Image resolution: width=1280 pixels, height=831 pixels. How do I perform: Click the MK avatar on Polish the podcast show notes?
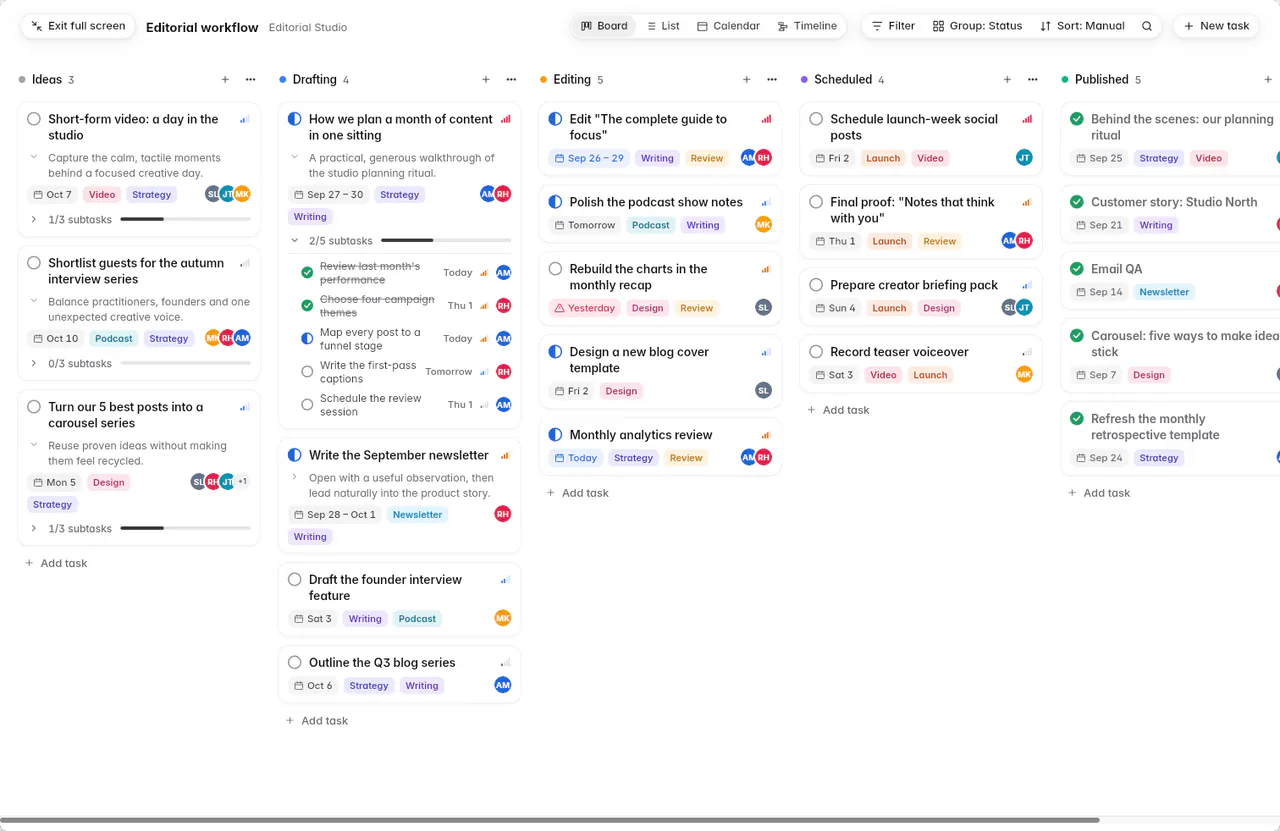click(764, 225)
